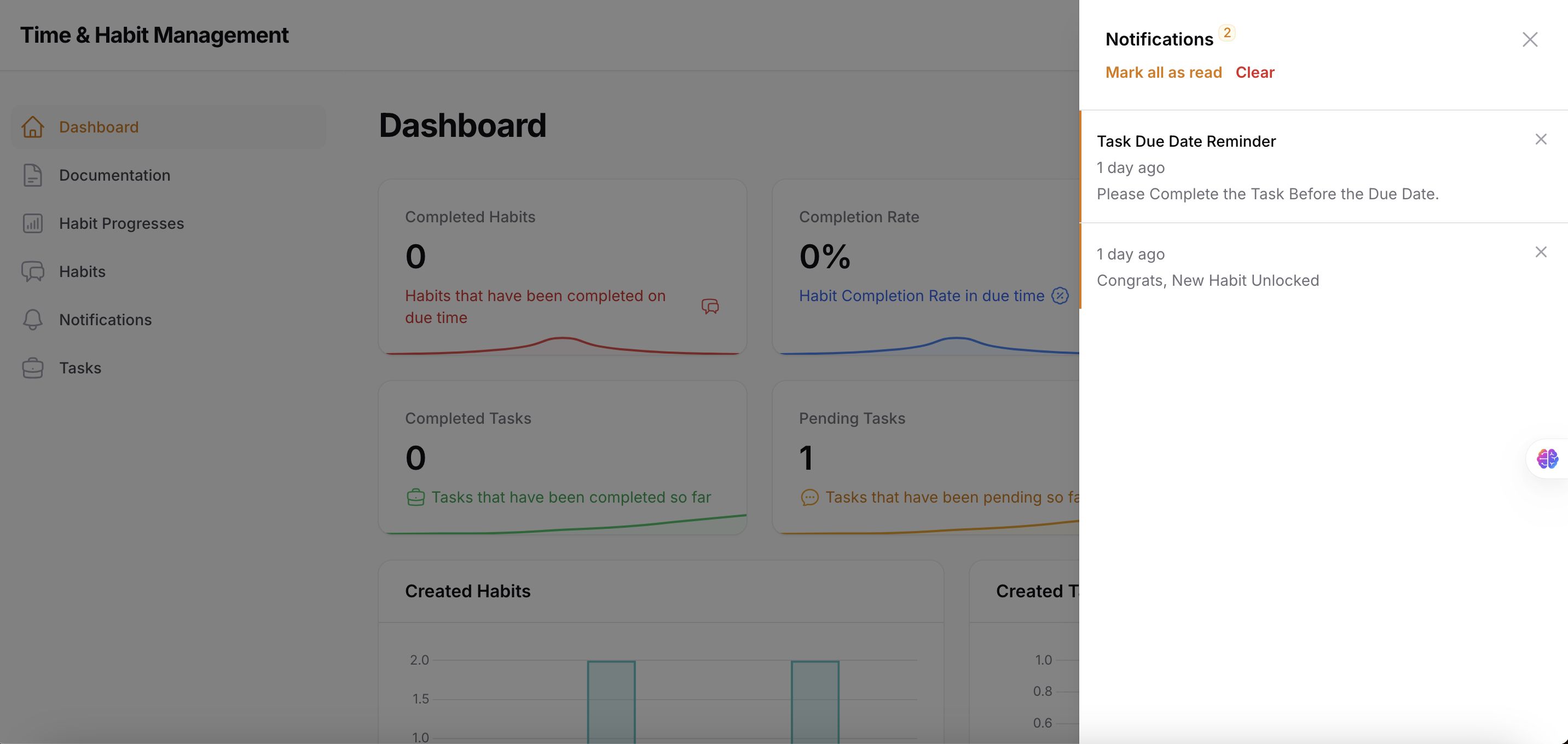Click the Notifications bell icon in sidebar
1568x744 pixels.
(33, 320)
